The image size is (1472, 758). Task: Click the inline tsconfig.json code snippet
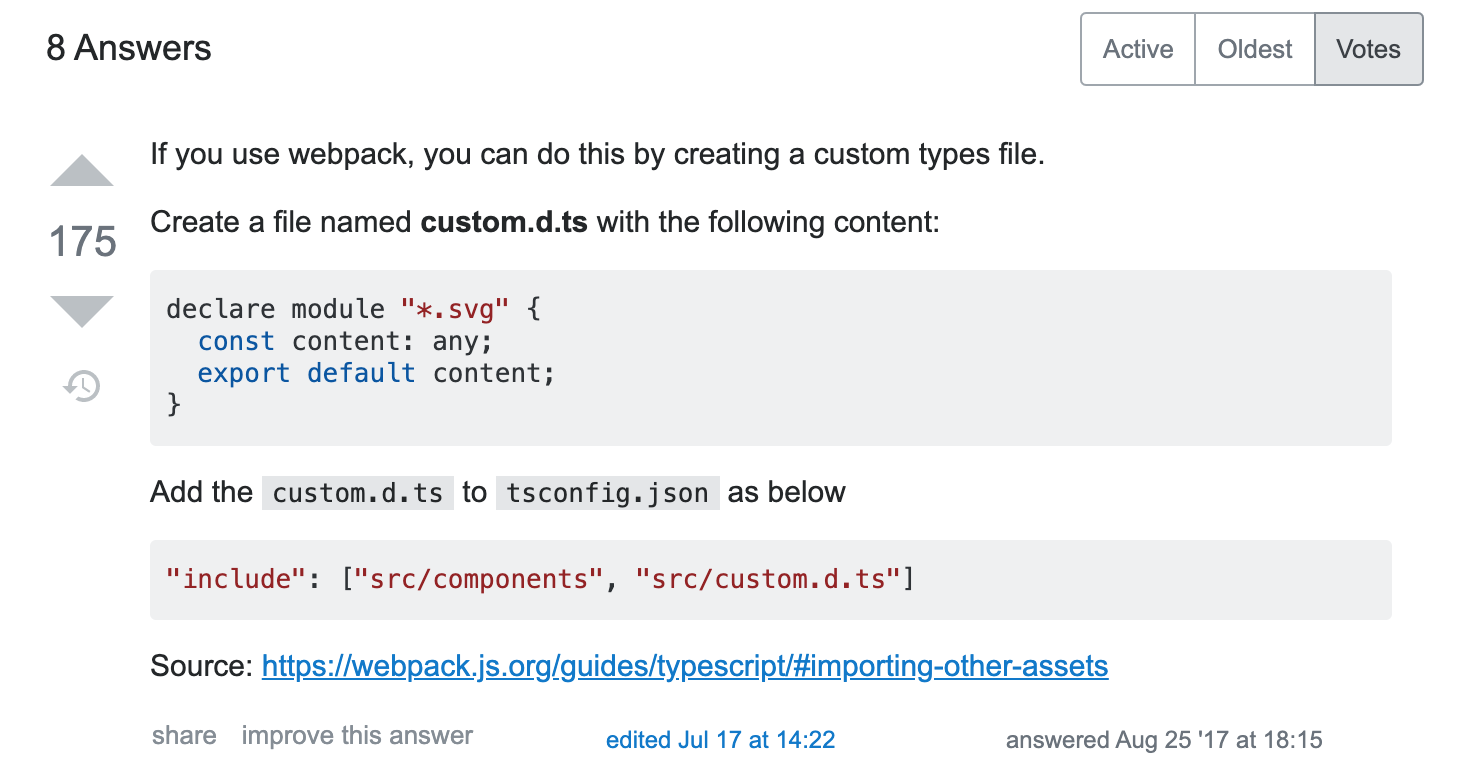pos(608,493)
